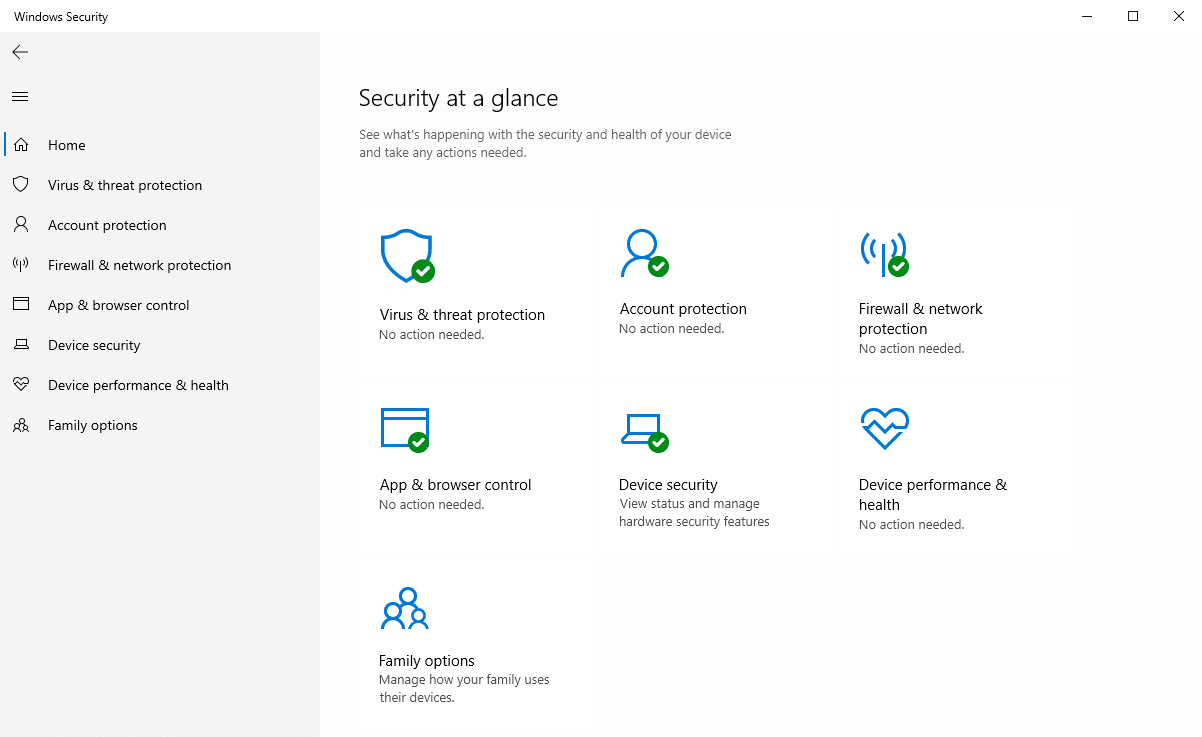Select Family options in the sidebar
Image resolution: width=1202 pixels, height=737 pixels.
pos(92,425)
